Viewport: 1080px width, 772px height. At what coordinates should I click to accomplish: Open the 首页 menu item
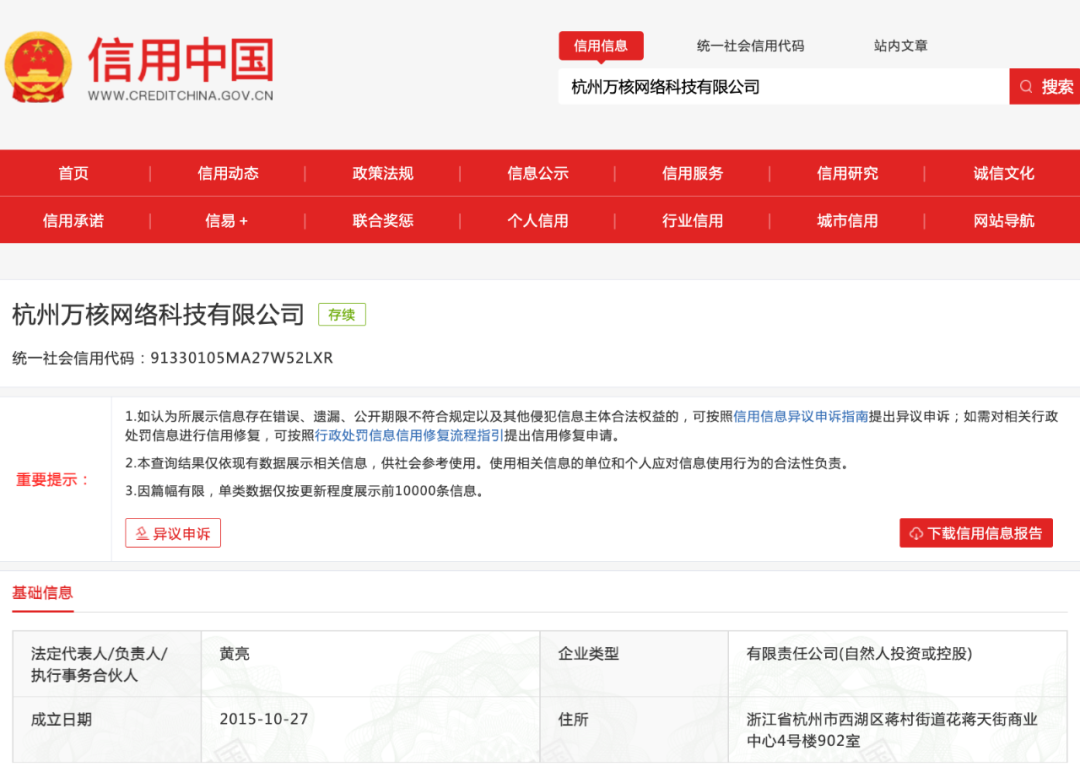click(73, 172)
